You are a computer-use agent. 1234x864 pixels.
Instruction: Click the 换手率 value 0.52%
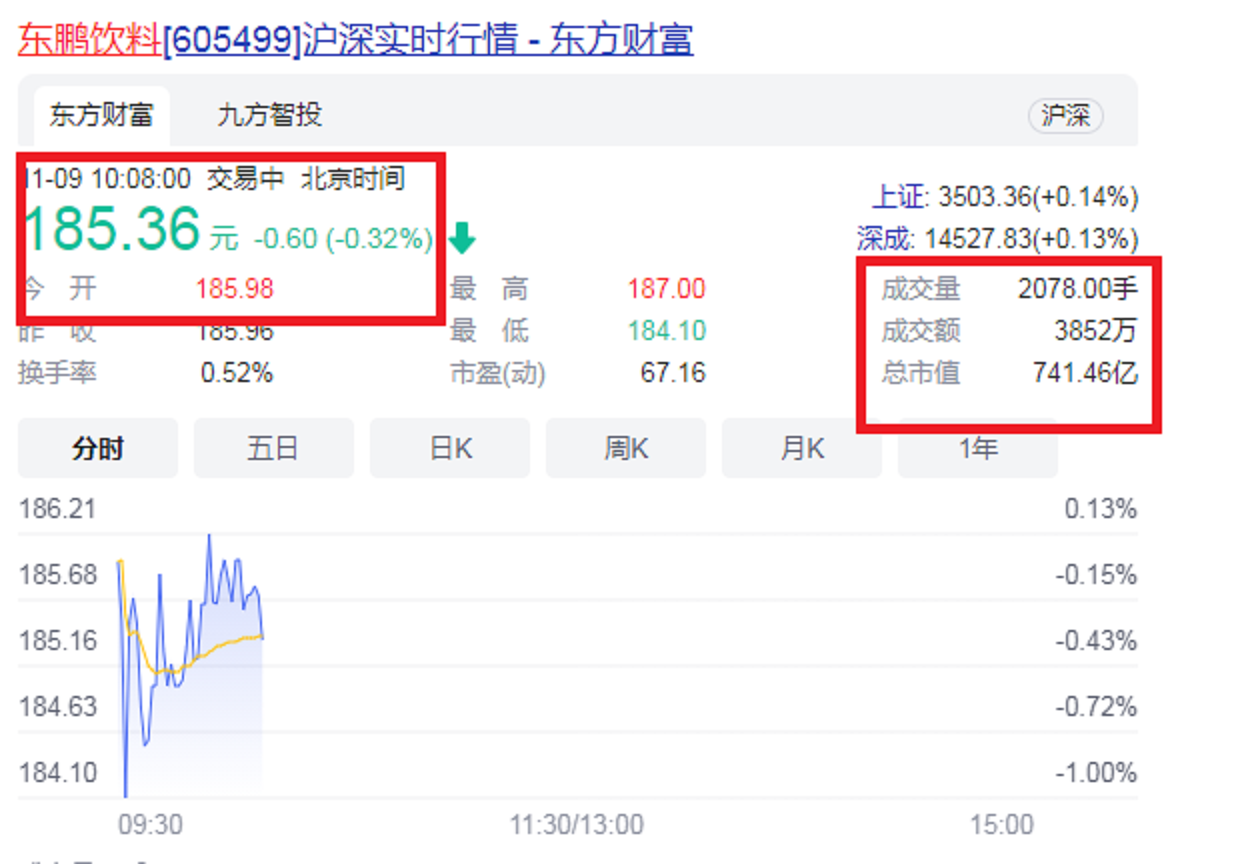tap(237, 373)
